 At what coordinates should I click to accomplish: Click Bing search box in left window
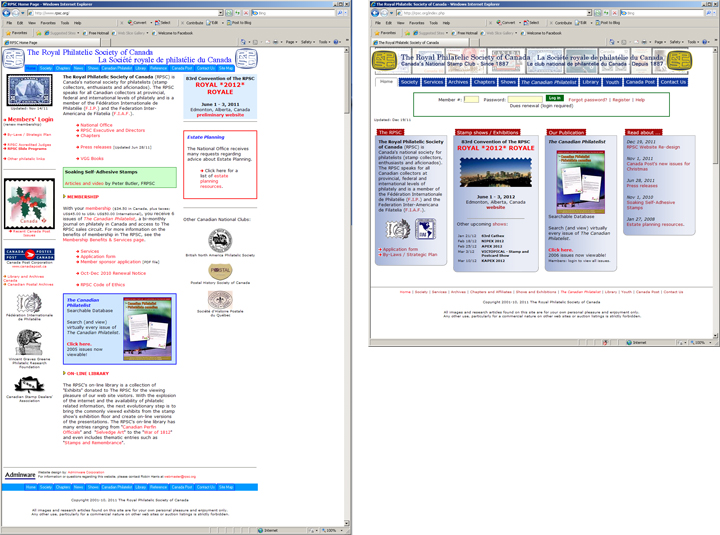(293, 13)
